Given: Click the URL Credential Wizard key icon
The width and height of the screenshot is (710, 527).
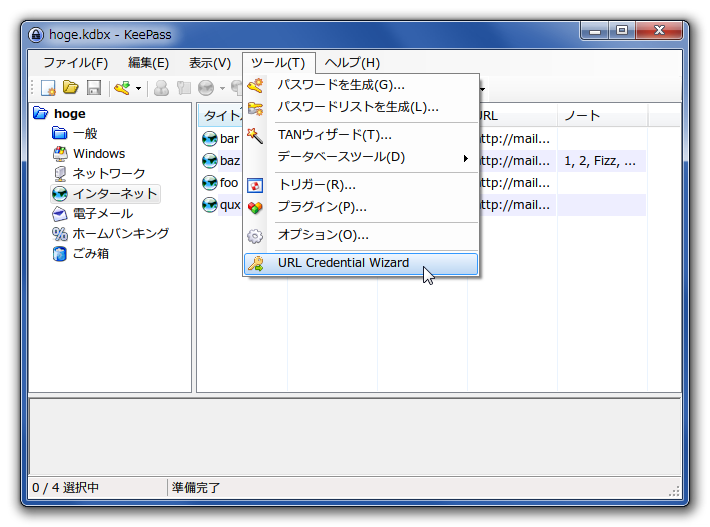Looking at the screenshot, I should click(x=256, y=264).
